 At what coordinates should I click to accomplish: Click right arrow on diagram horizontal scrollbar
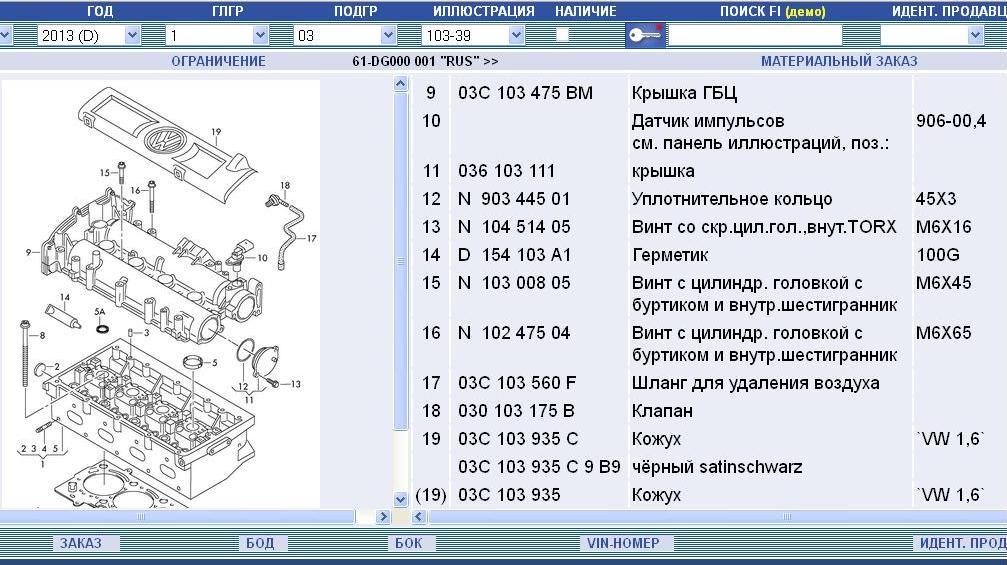383,517
